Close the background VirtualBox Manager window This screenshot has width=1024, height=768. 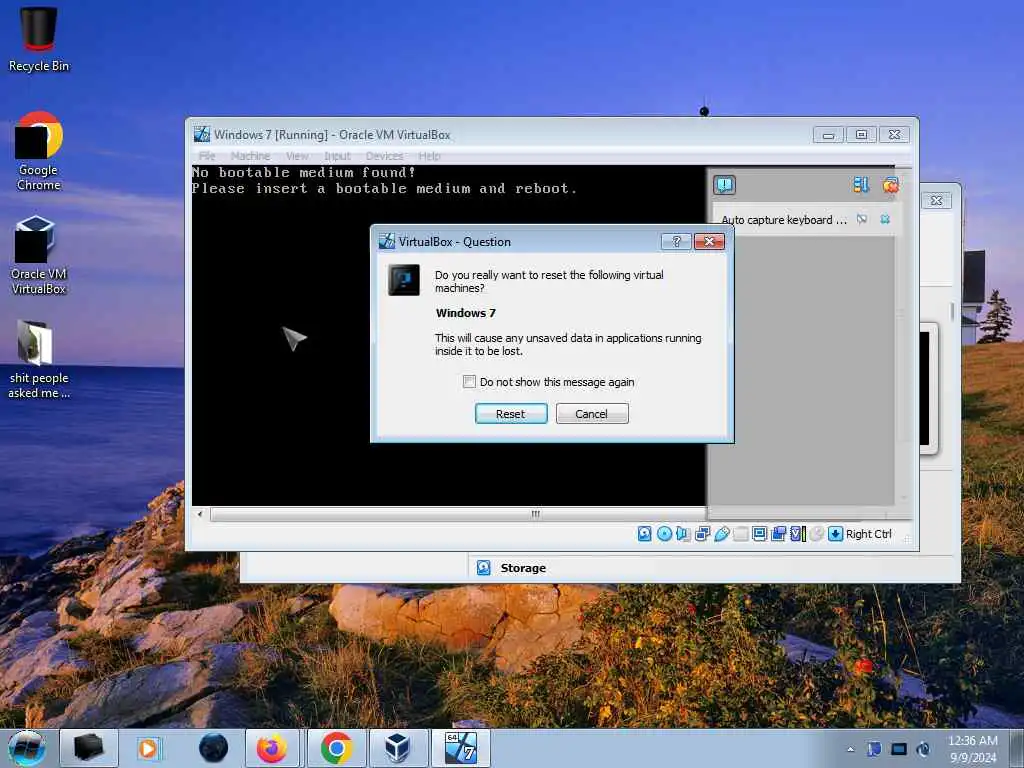pos(936,200)
